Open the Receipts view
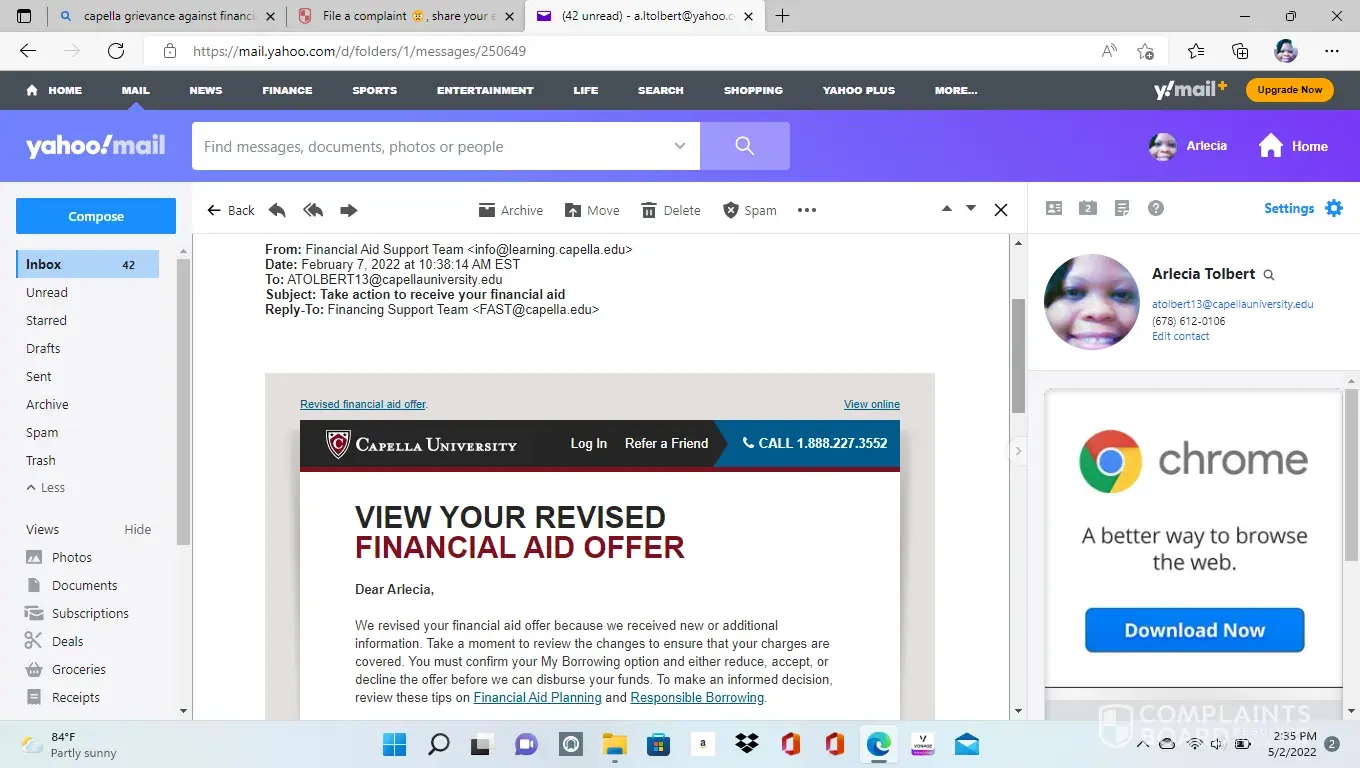Screen dimensions: 1360x768 64,697
